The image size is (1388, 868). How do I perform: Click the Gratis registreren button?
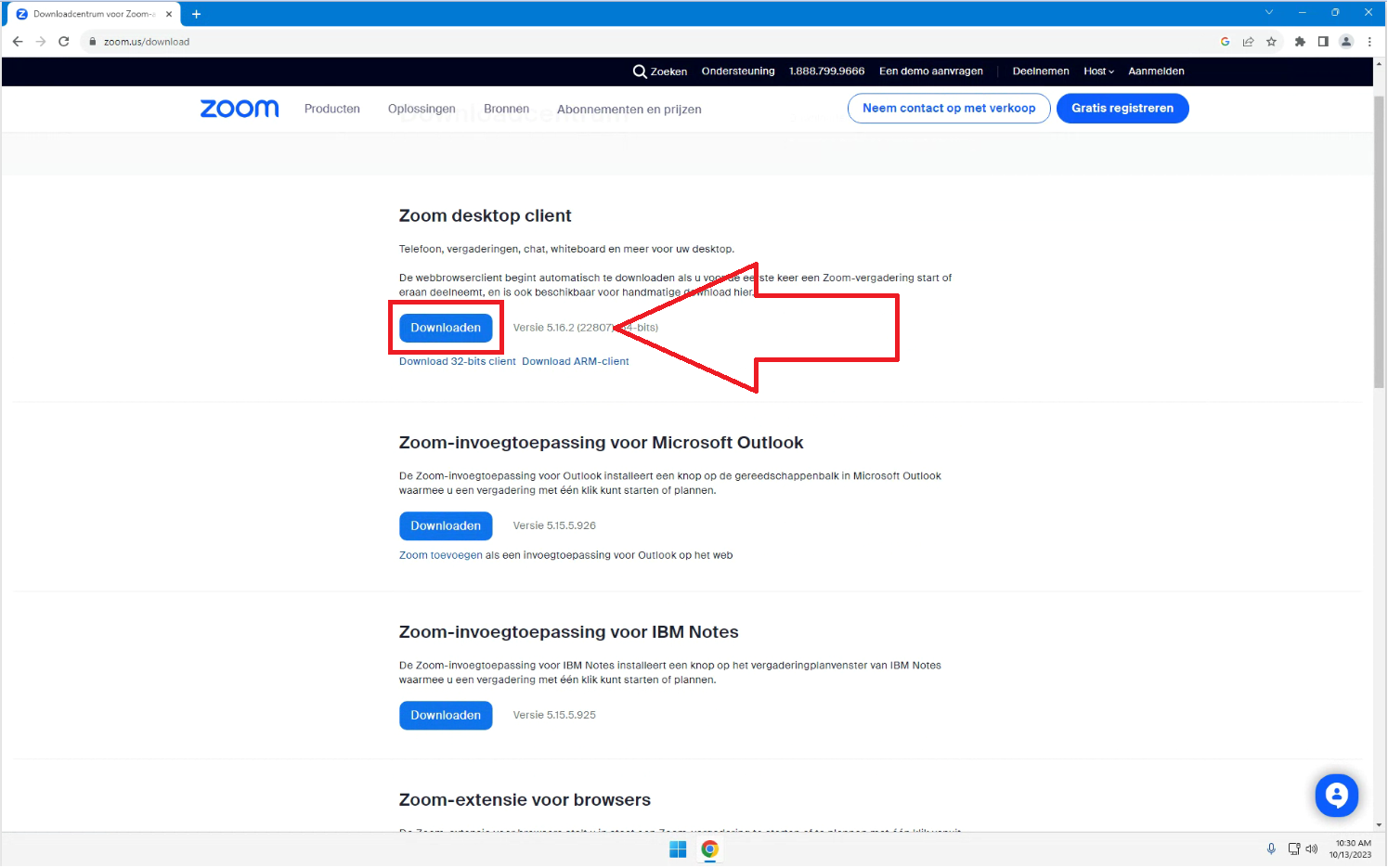coord(1122,109)
